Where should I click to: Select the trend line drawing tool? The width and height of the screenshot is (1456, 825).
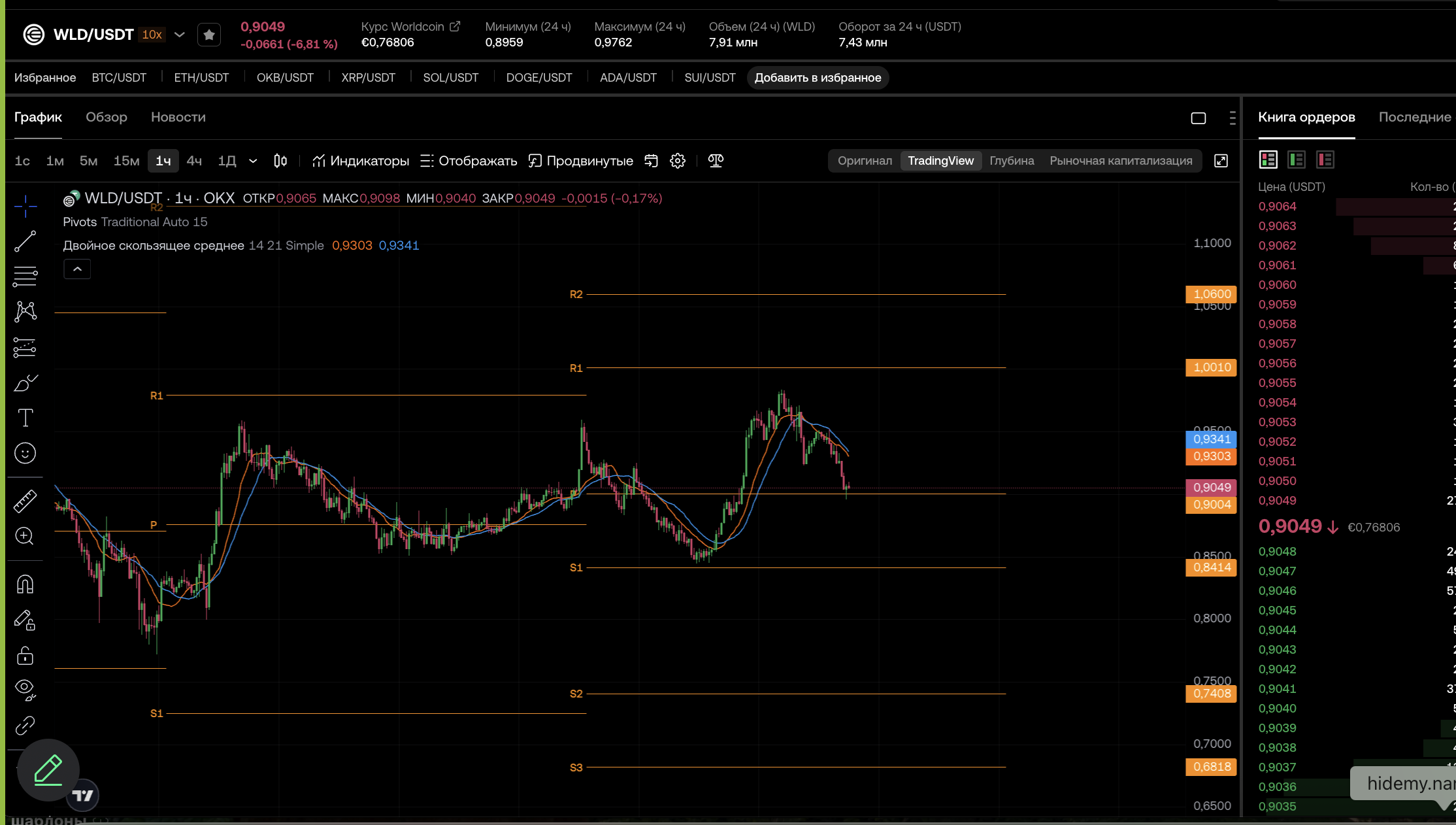point(25,241)
